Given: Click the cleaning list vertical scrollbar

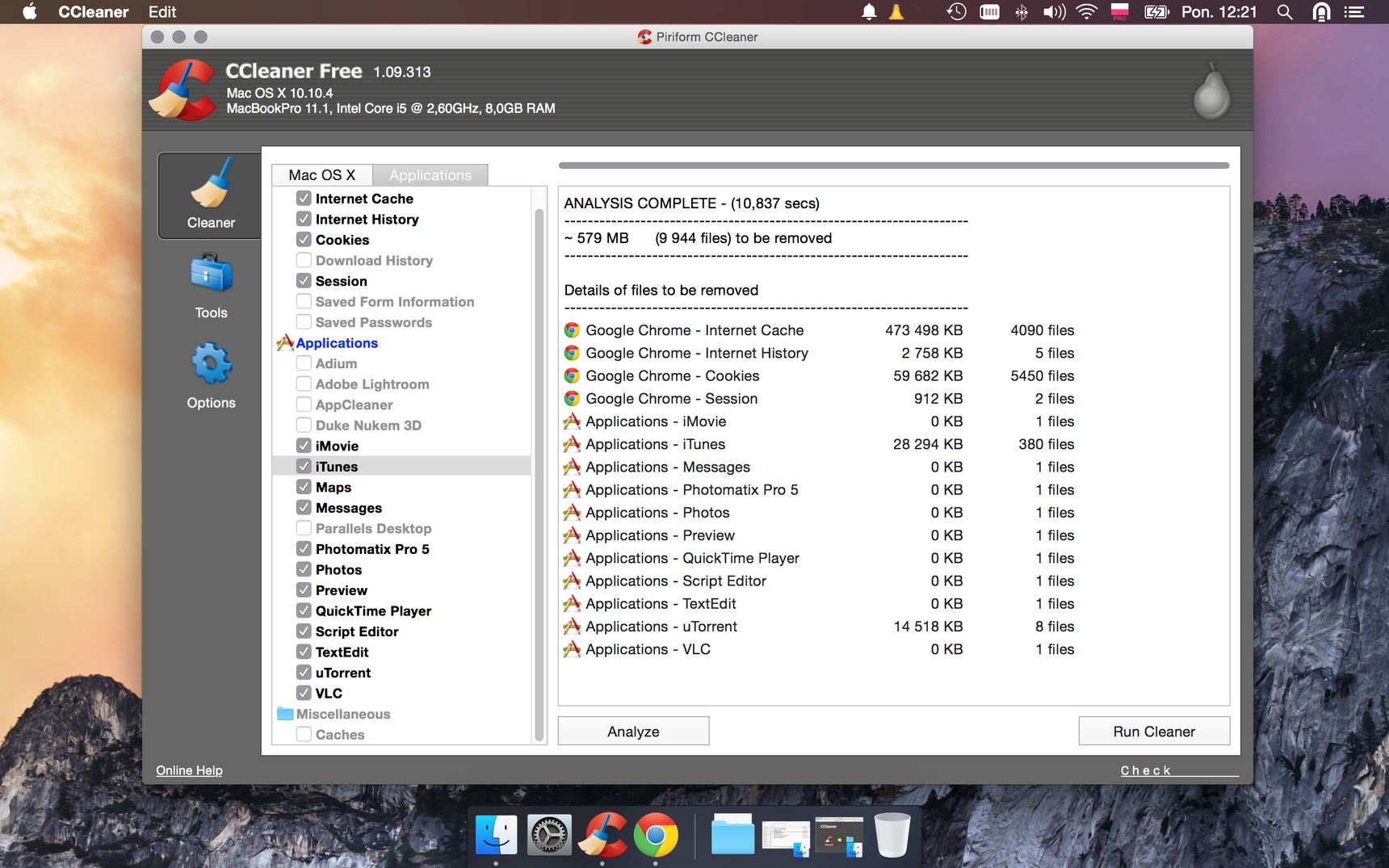Looking at the screenshot, I should click(x=539, y=475).
